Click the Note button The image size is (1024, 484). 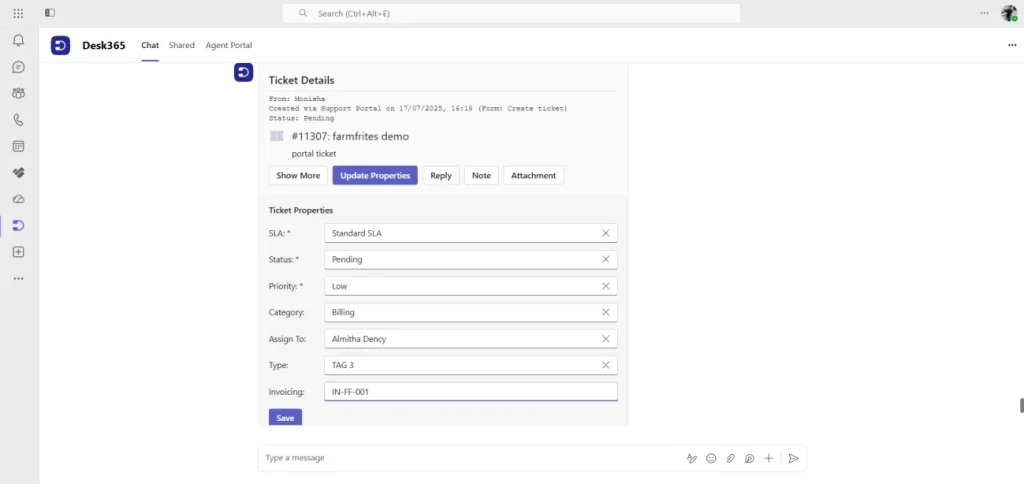[481, 175]
